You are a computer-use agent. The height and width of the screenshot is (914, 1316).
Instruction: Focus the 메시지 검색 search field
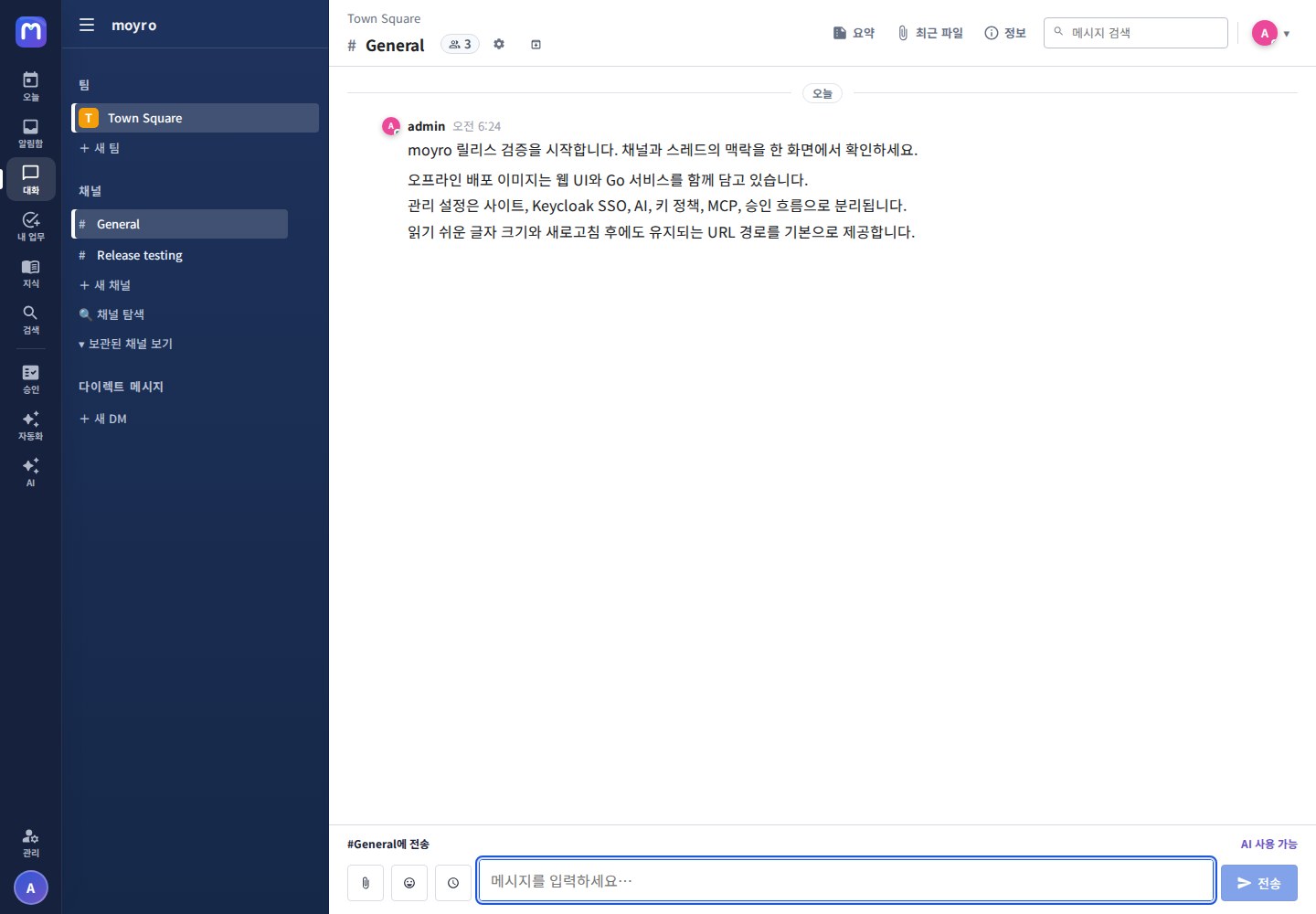tap(1136, 33)
